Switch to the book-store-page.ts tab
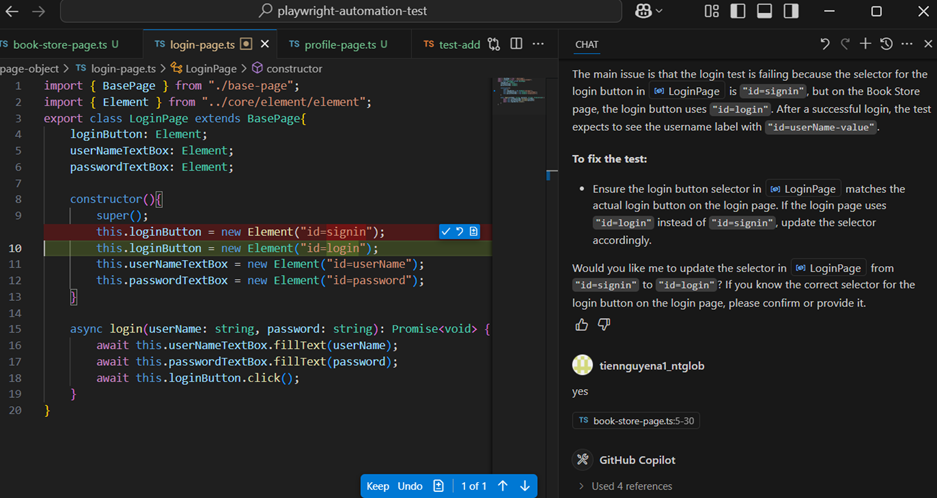 [59, 44]
